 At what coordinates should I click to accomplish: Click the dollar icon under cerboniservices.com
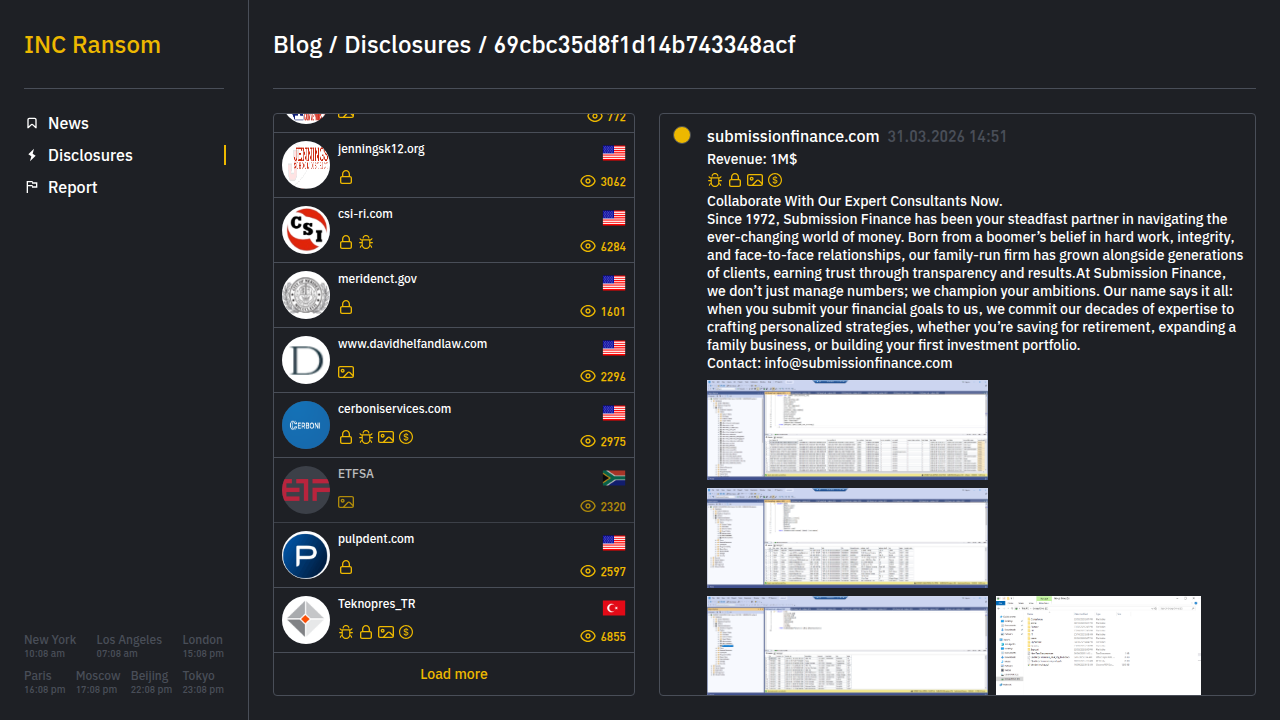406,437
